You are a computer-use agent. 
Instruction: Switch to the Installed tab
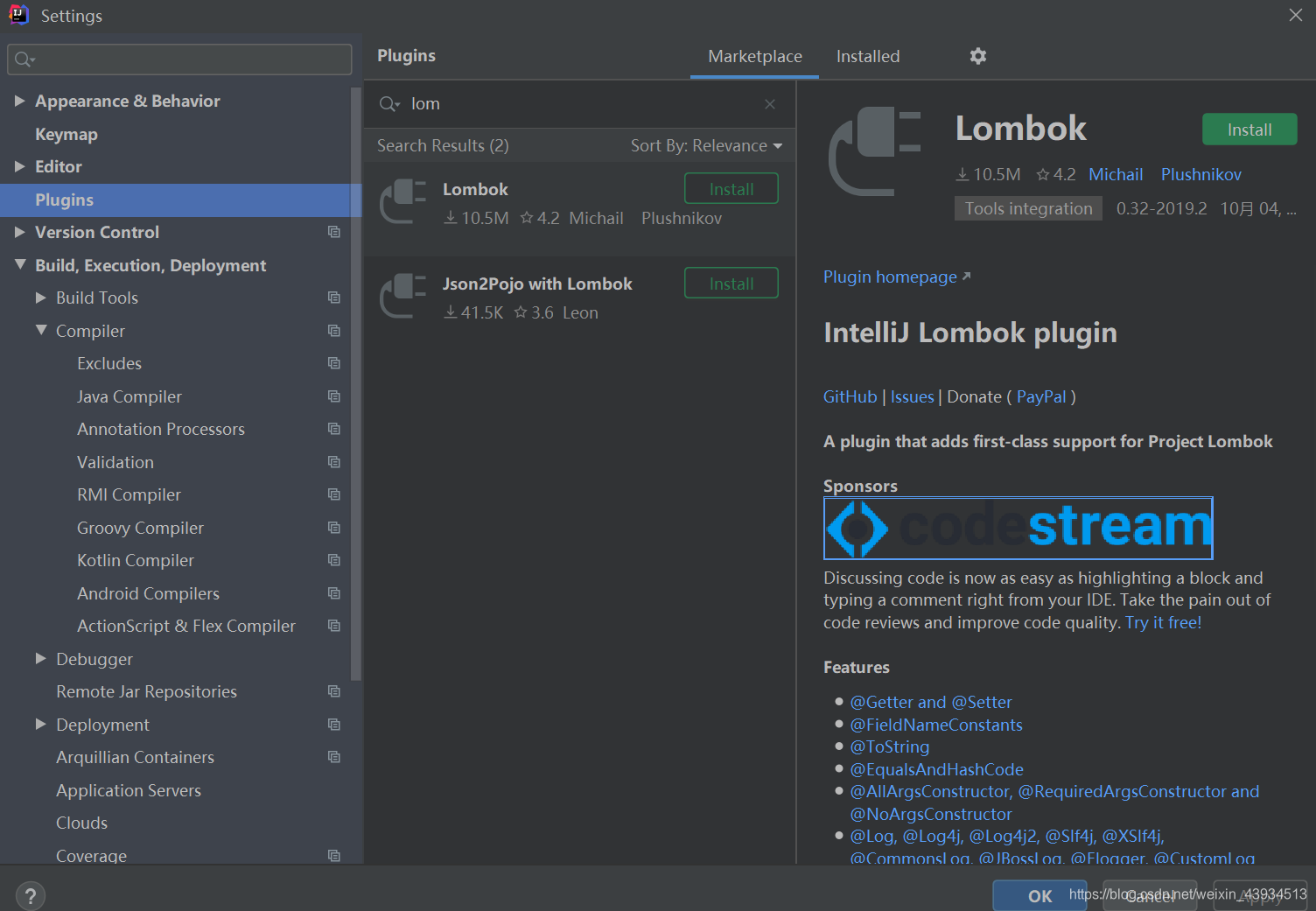click(867, 57)
